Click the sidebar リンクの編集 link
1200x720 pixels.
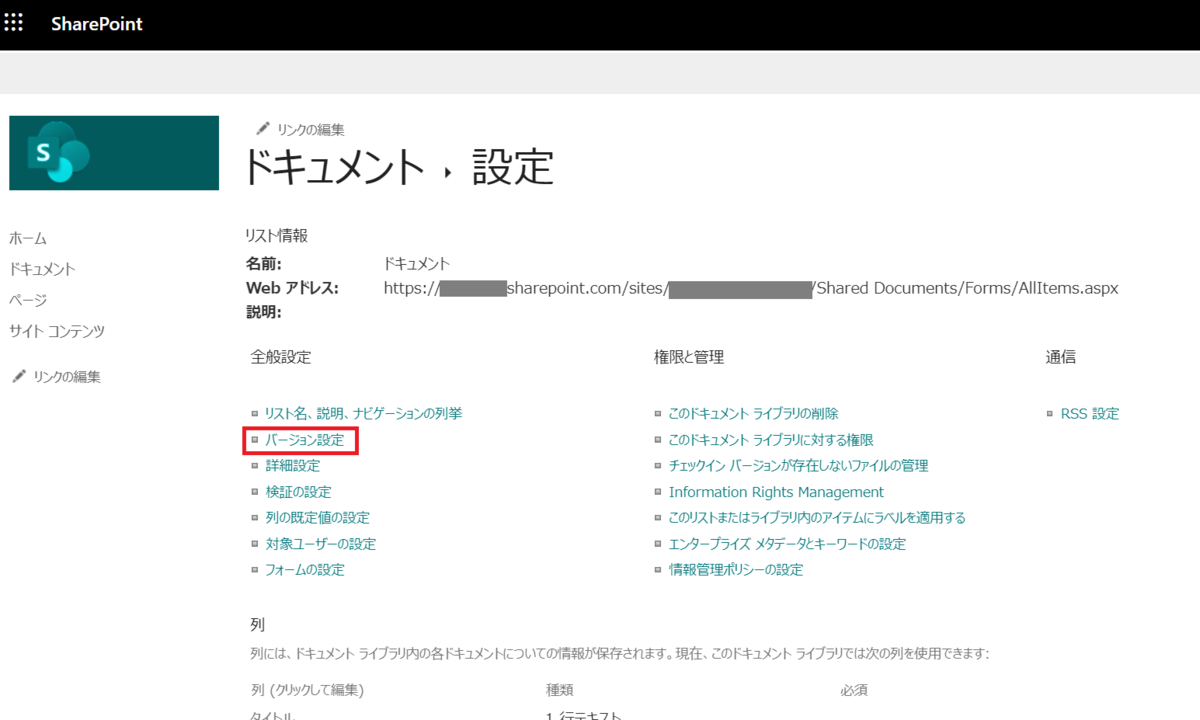[x=67, y=377]
